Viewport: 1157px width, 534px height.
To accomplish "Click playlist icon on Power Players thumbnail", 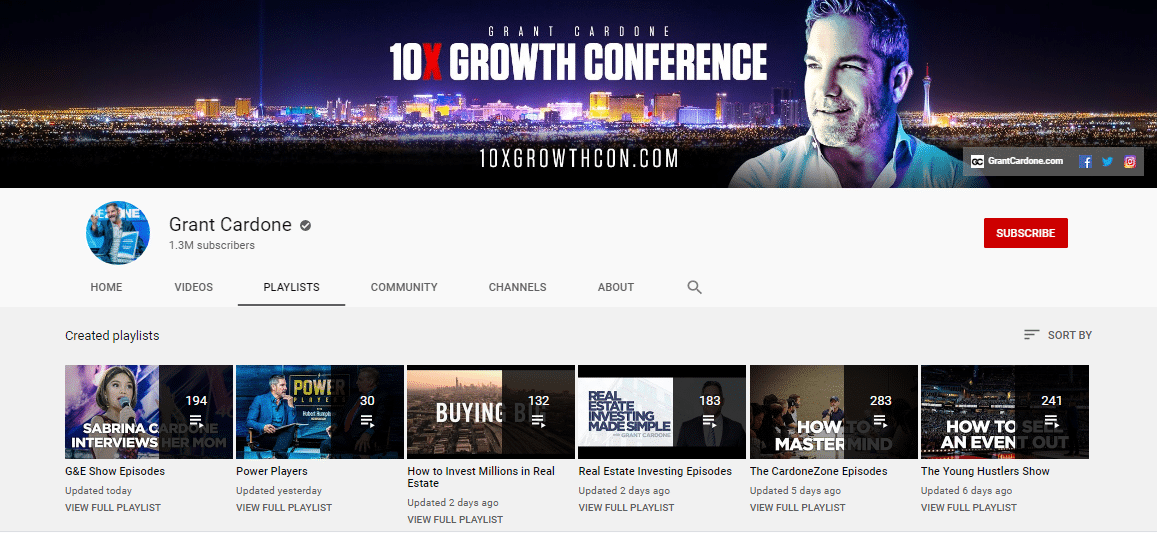I will [367, 421].
